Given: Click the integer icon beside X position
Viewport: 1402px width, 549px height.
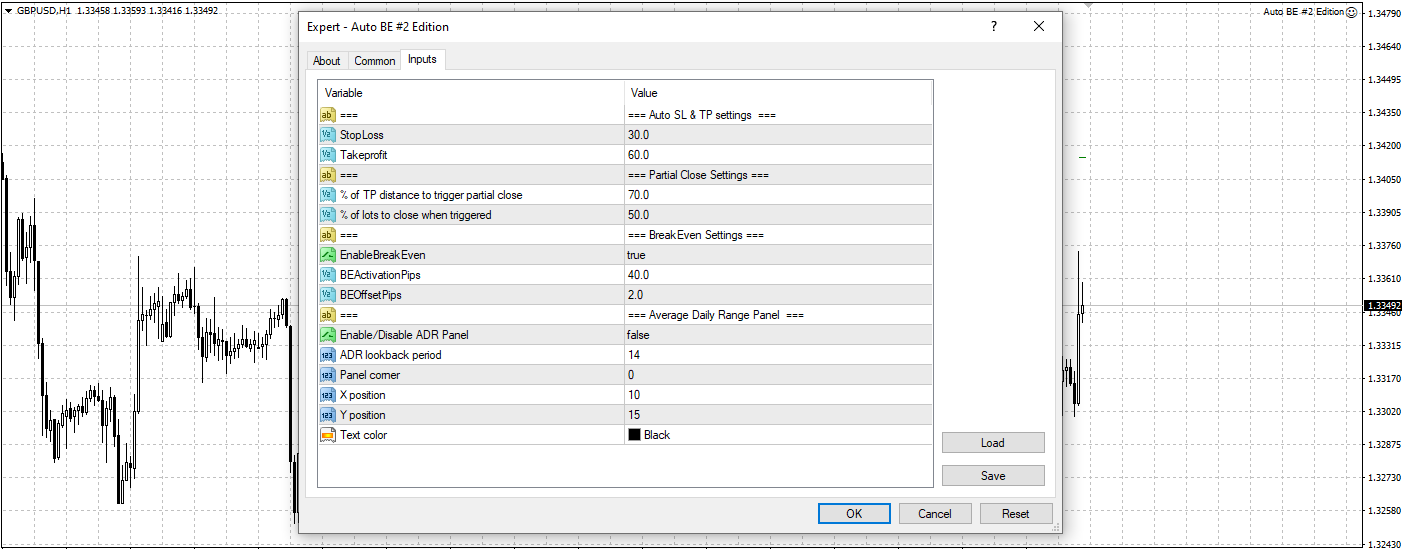Looking at the screenshot, I should [x=327, y=395].
